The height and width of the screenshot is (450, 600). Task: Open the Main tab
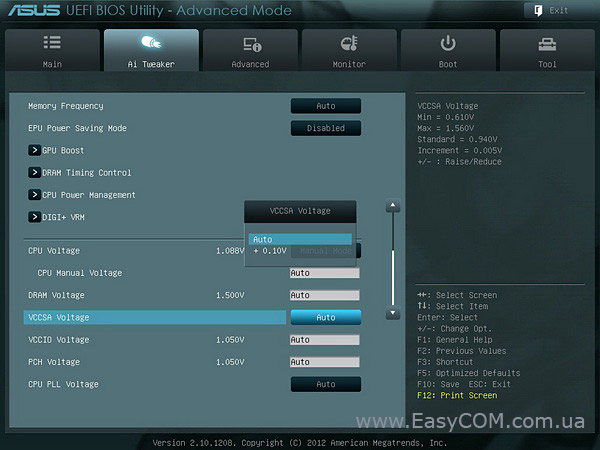coord(52,50)
